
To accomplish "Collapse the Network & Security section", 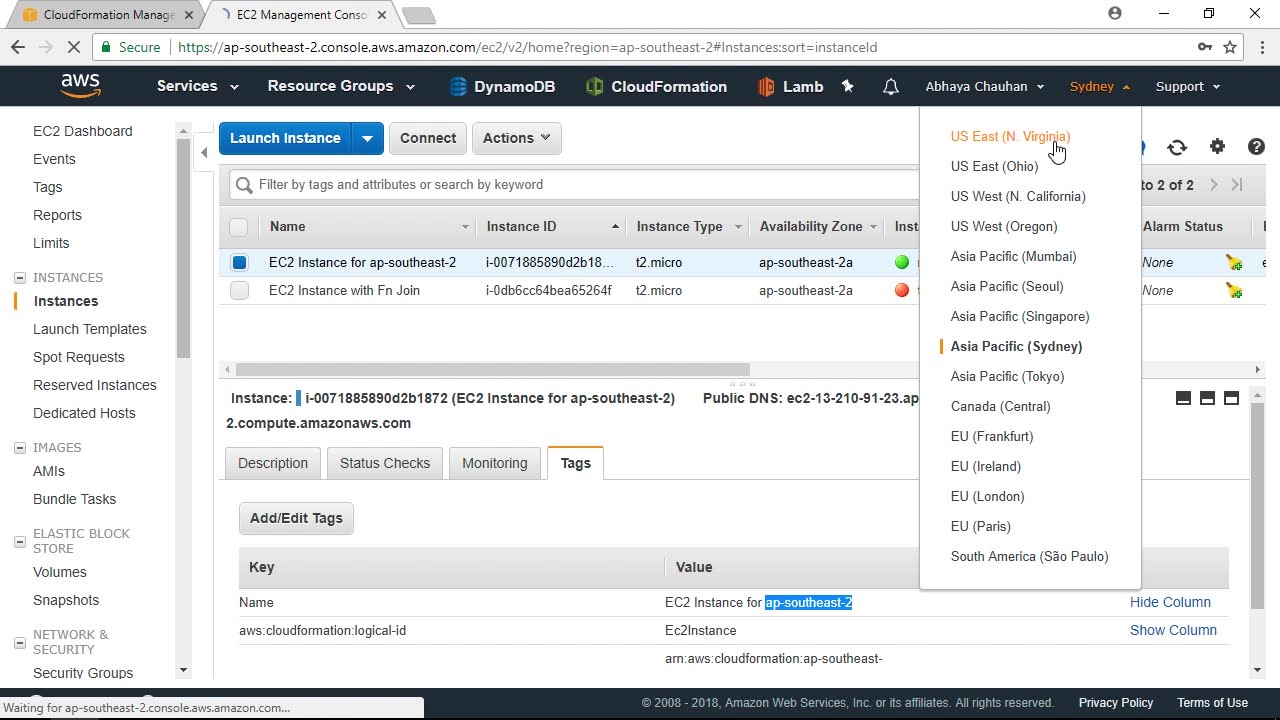I will [19, 642].
